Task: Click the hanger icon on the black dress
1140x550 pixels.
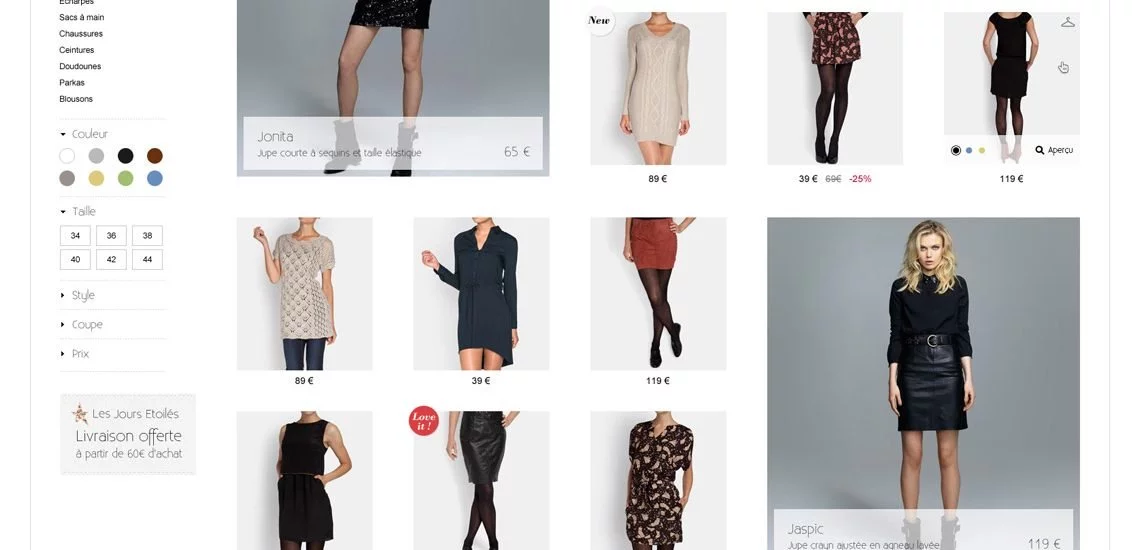Action: pyautogui.click(x=1067, y=22)
